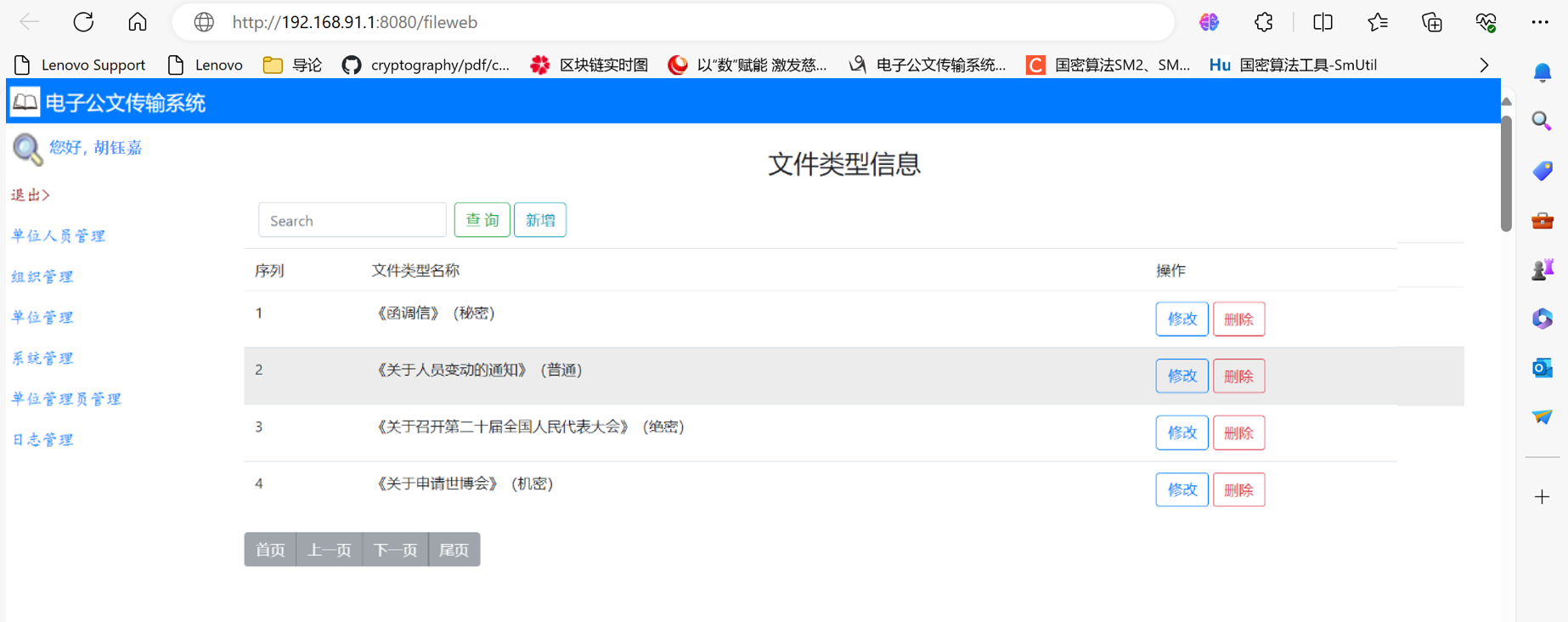
Task: Open Favorites star icon
Action: click(x=1377, y=22)
